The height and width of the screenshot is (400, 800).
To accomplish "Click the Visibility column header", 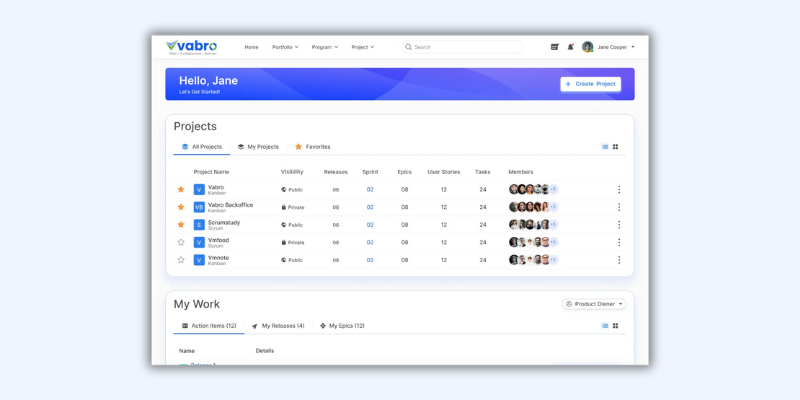I will click(x=292, y=172).
